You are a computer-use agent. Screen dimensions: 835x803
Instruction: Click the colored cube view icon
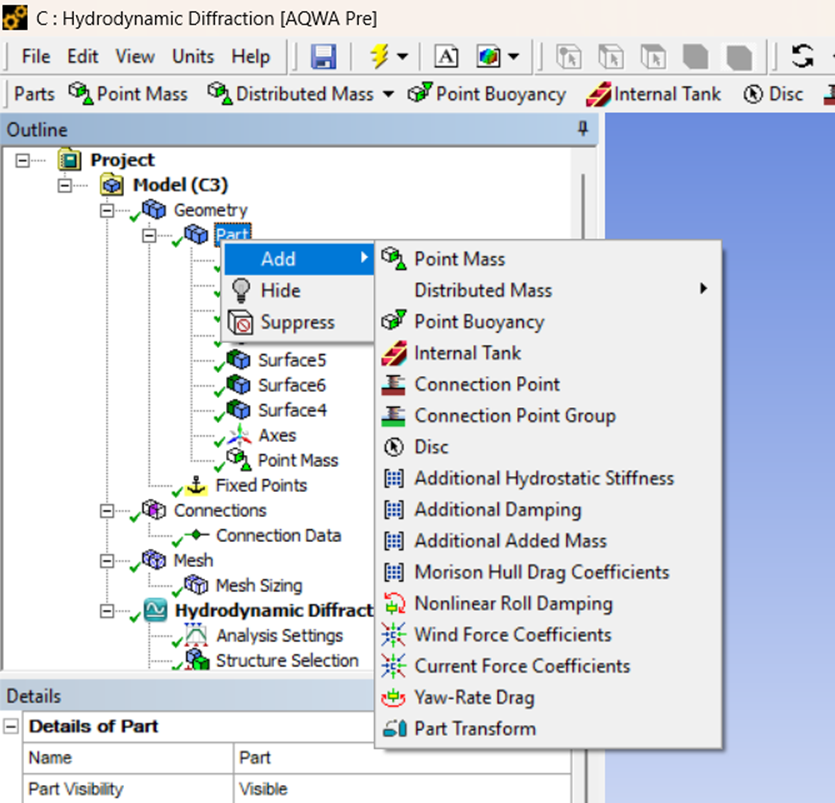pos(488,56)
